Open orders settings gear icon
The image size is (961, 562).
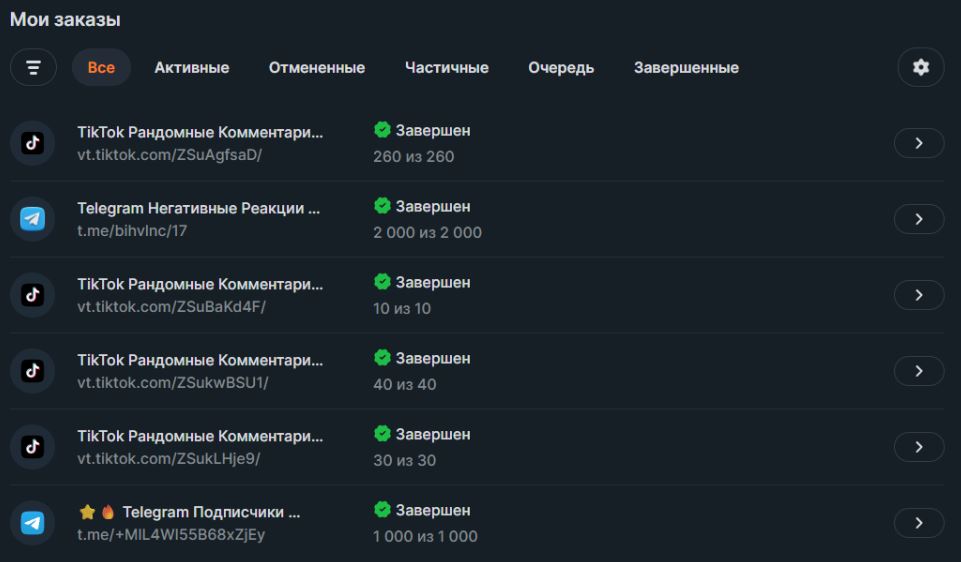[x=920, y=67]
